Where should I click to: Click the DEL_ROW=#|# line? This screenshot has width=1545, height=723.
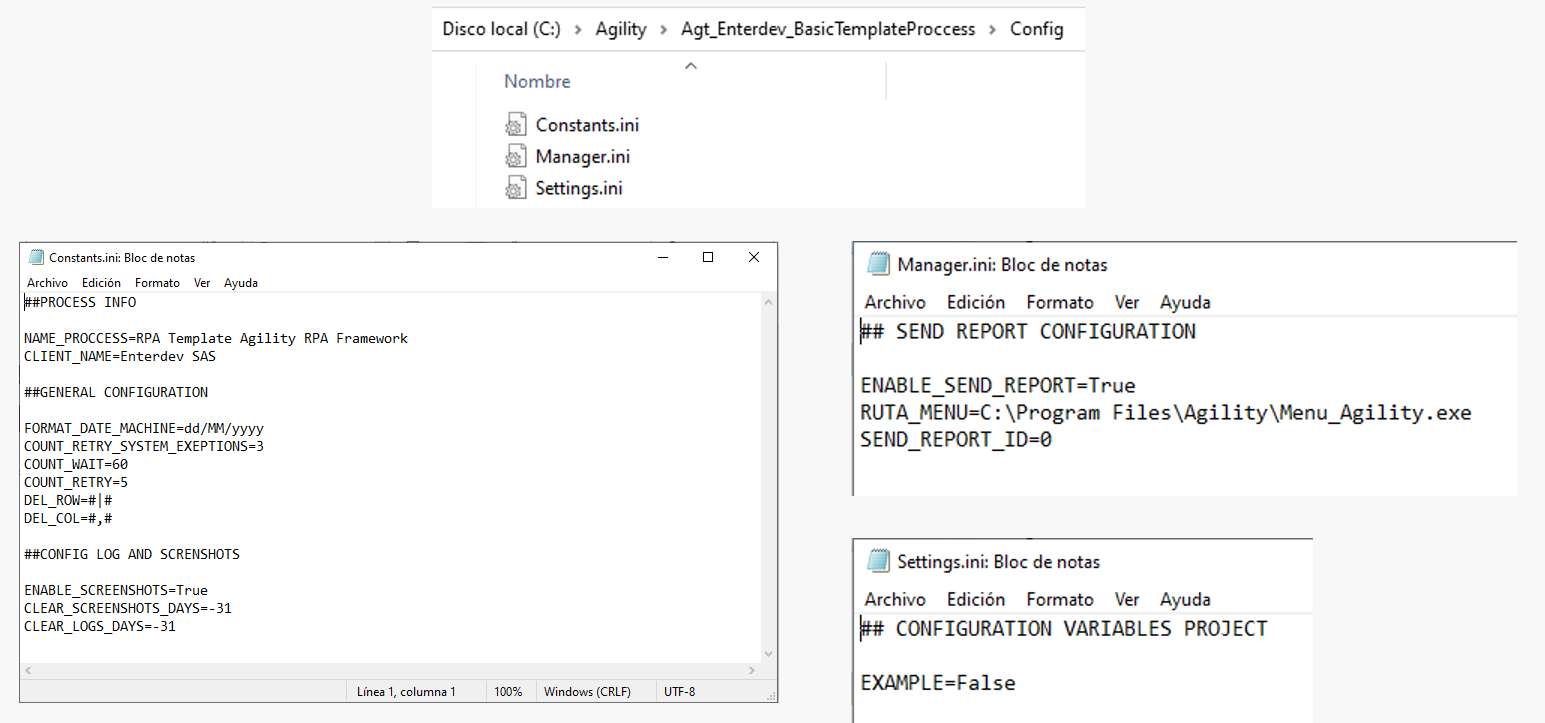(x=68, y=500)
